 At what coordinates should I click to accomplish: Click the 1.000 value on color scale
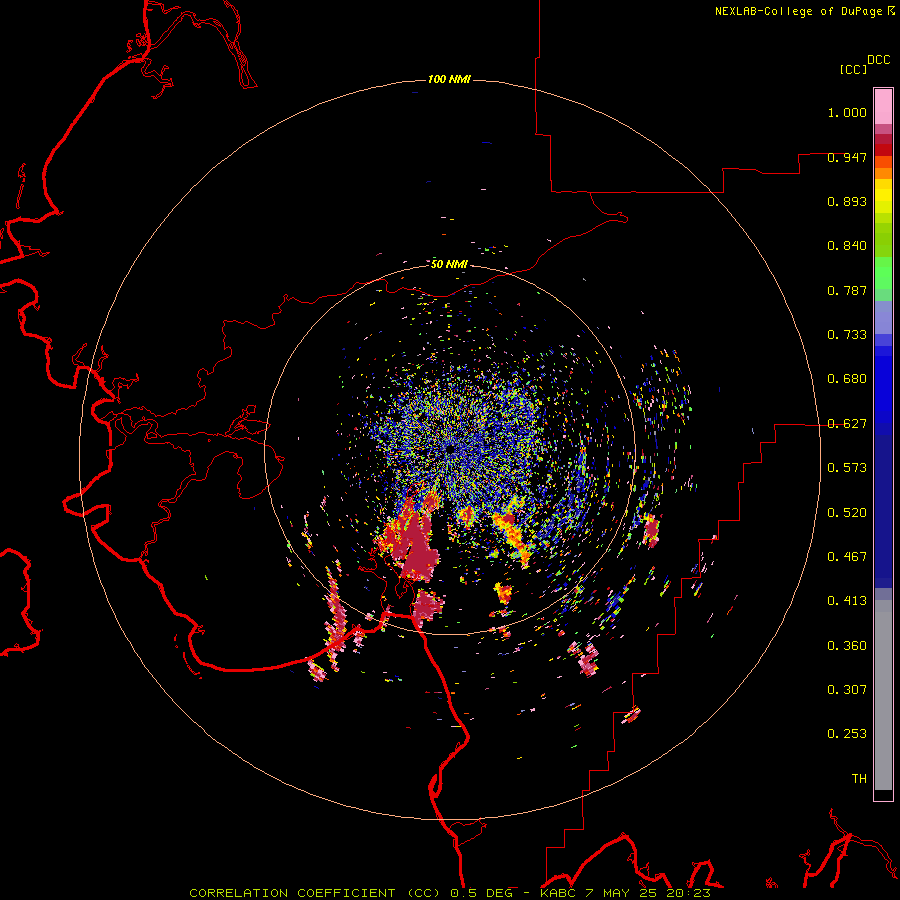point(847,112)
